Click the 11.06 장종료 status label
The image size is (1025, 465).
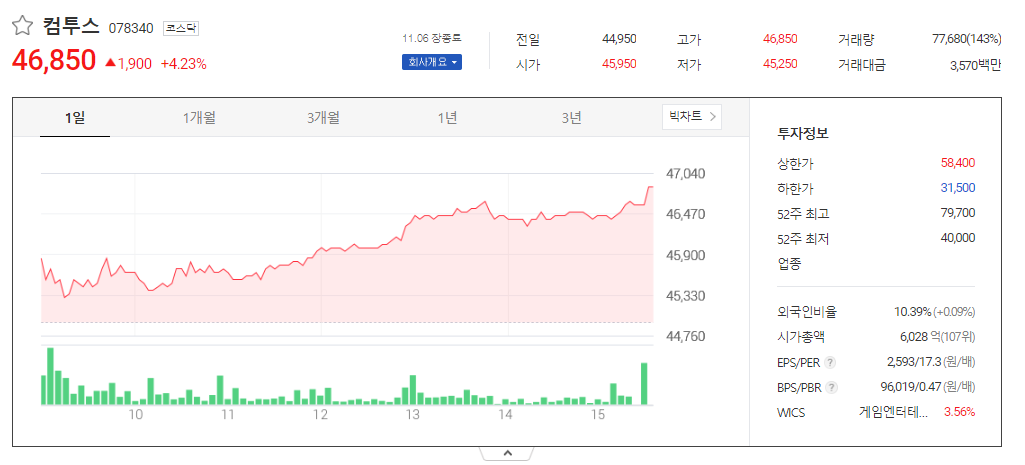click(x=432, y=39)
